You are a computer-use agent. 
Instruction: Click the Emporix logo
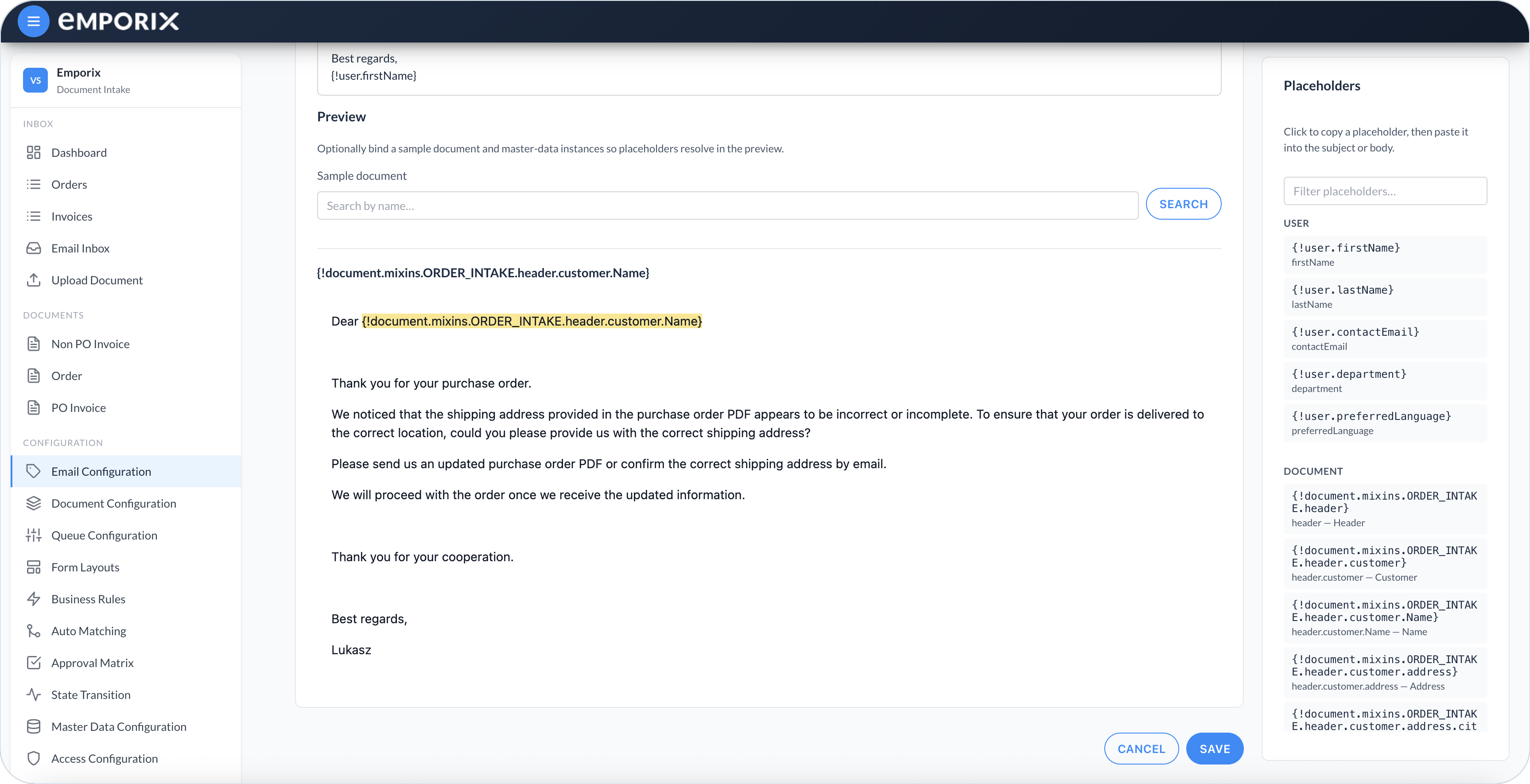click(118, 21)
